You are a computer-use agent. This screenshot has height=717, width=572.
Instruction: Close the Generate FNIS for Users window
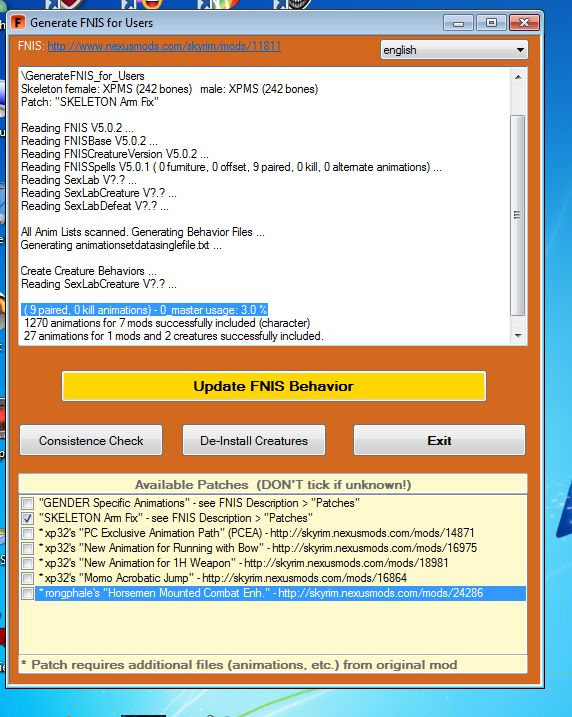point(524,22)
